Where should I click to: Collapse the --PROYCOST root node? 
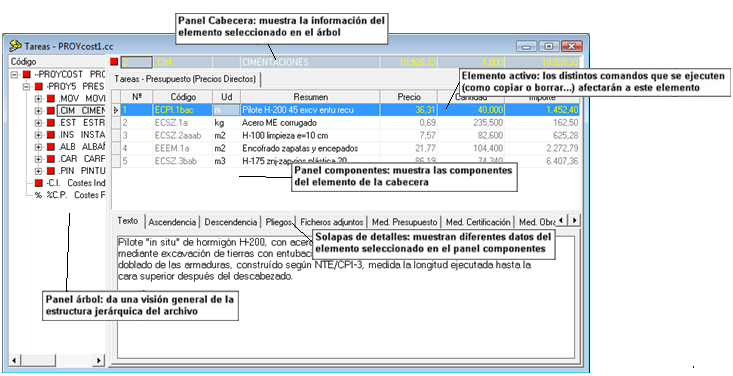pos(14,74)
